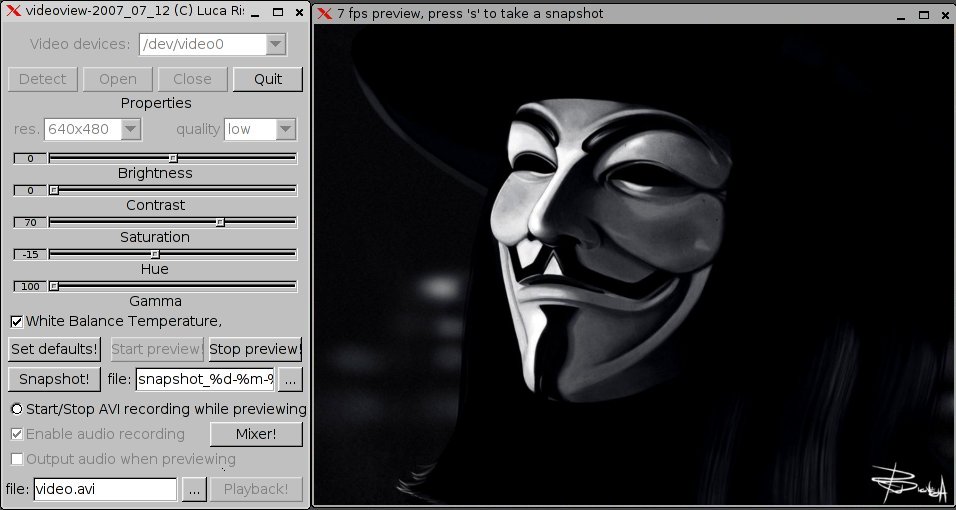The height and width of the screenshot is (510, 956).
Task: Toggle Start/Stop AVI recording radio button
Action: click(17, 409)
